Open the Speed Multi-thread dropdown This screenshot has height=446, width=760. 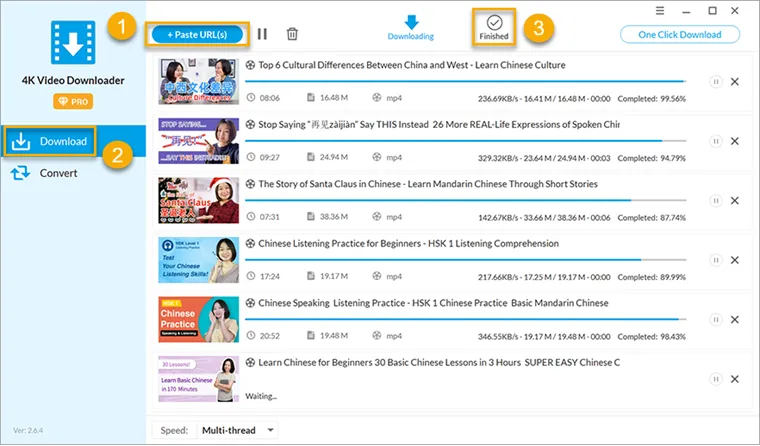238,430
